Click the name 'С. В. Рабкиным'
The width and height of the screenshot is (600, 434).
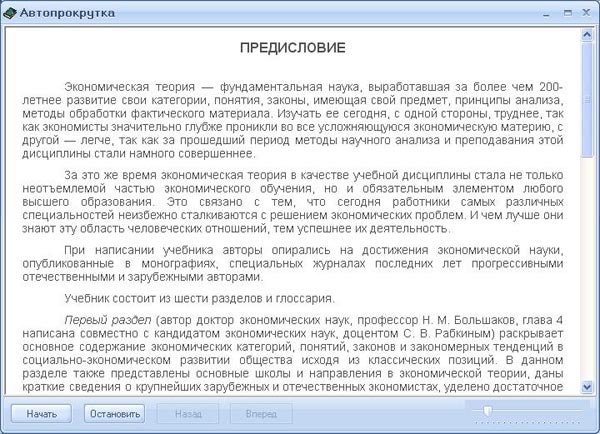pyautogui.click(x=449, y=333)
